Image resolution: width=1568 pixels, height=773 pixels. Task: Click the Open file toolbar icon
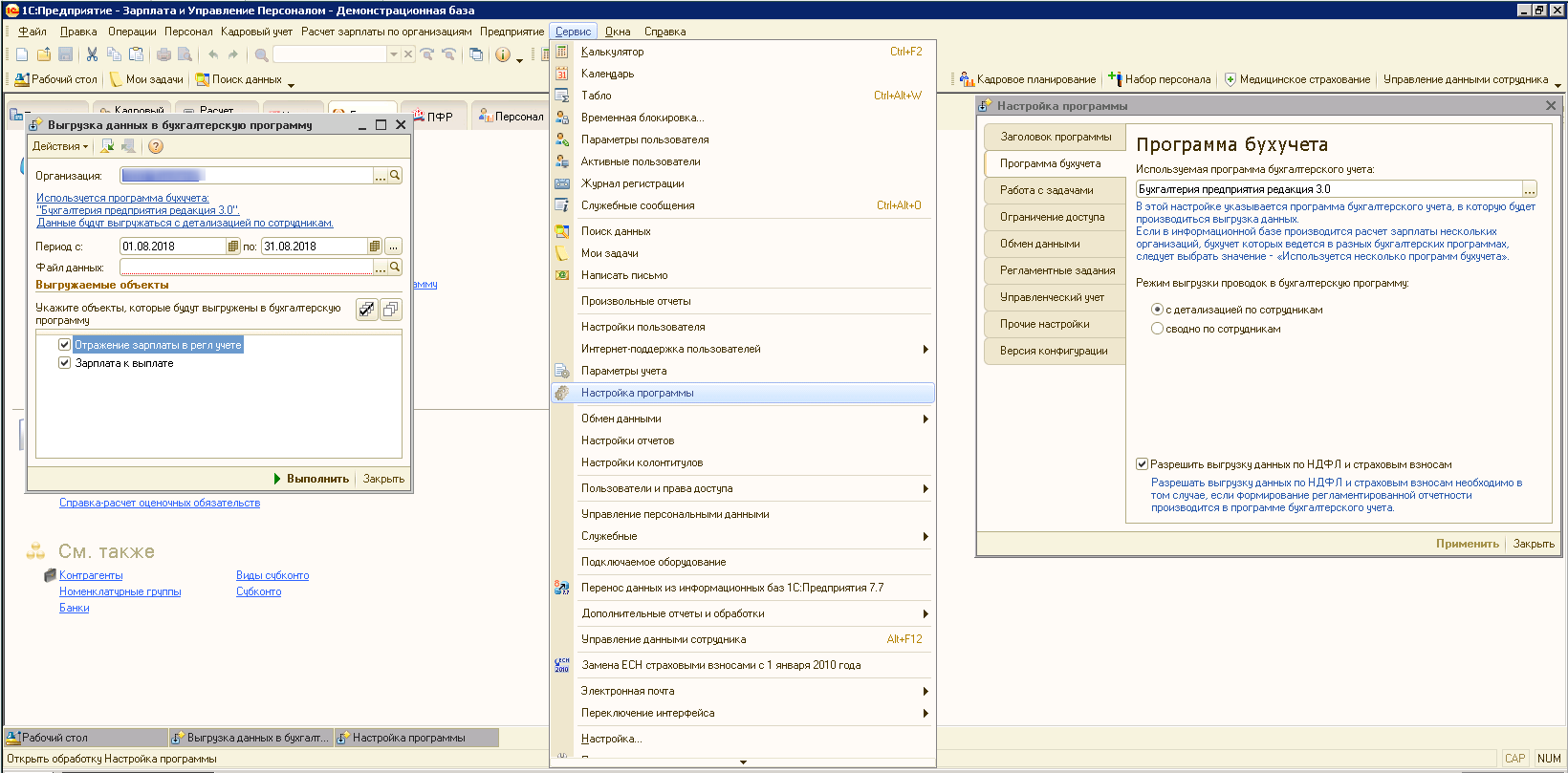[44, 54]
